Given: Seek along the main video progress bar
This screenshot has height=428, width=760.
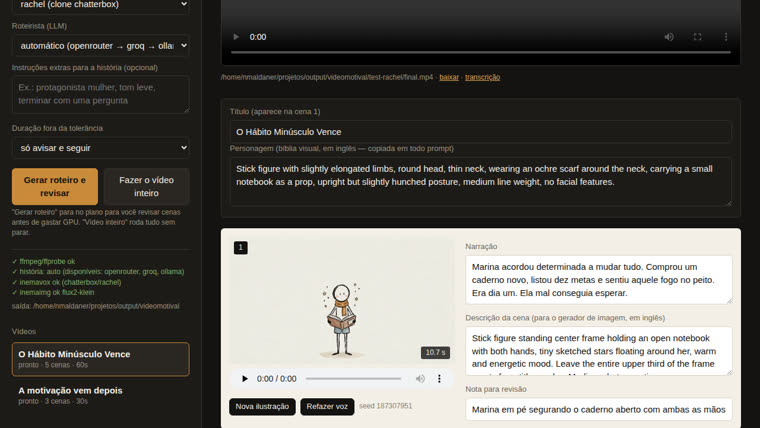Looking at the screenshot, I should 481,52.
